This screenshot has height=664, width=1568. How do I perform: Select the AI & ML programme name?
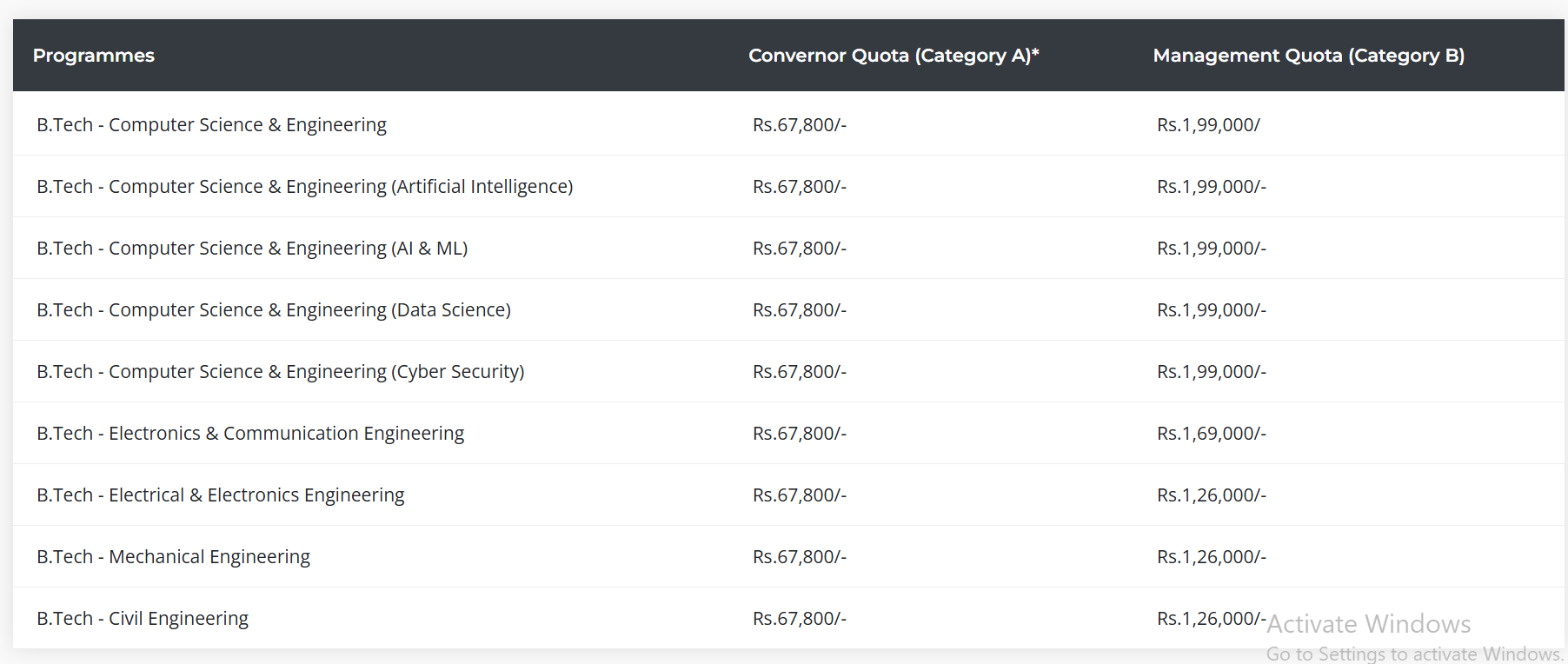click(x=252, y=249)
